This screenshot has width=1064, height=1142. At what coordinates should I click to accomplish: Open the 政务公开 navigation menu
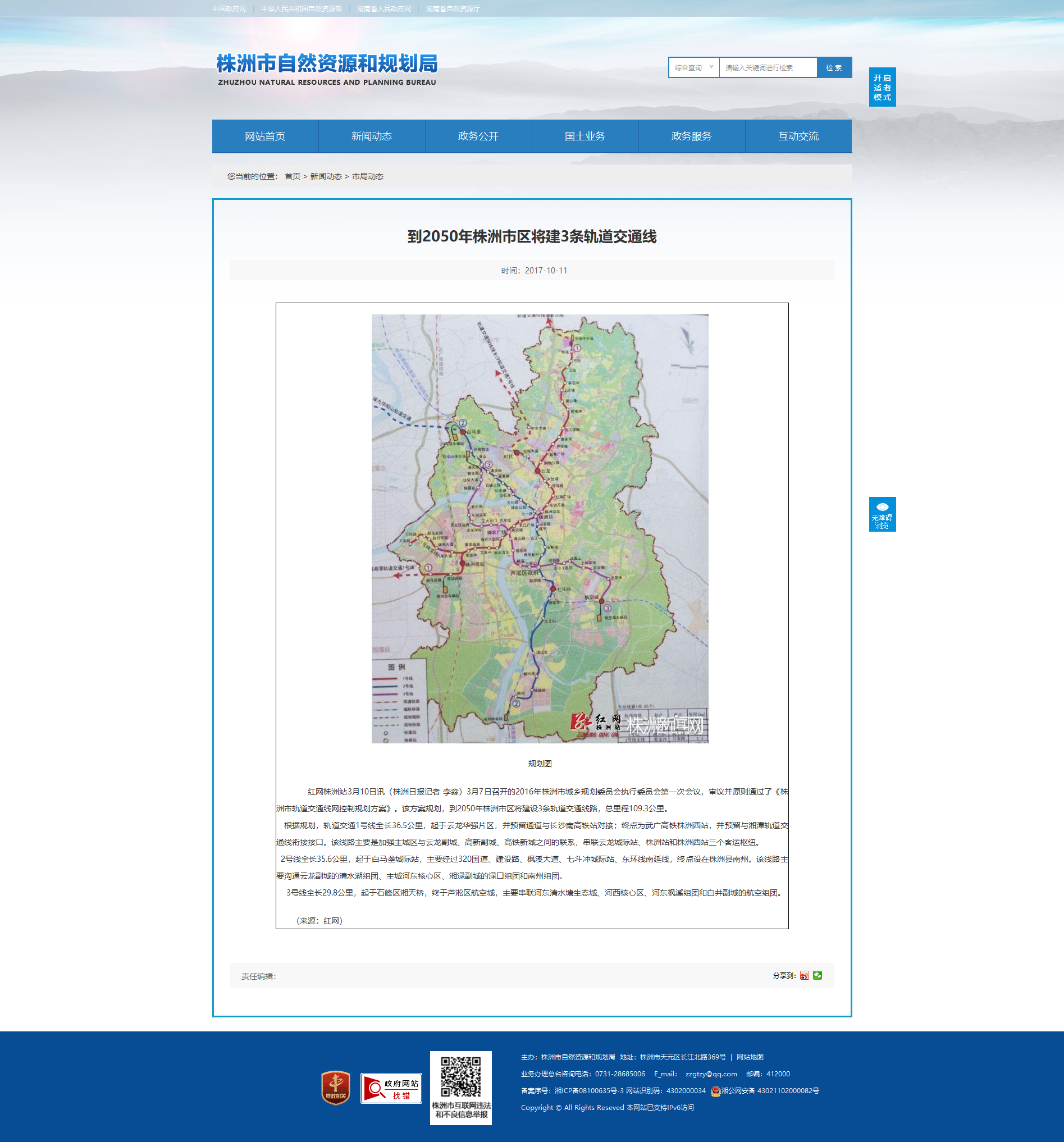pyautogui.click(x=478, y=136)
